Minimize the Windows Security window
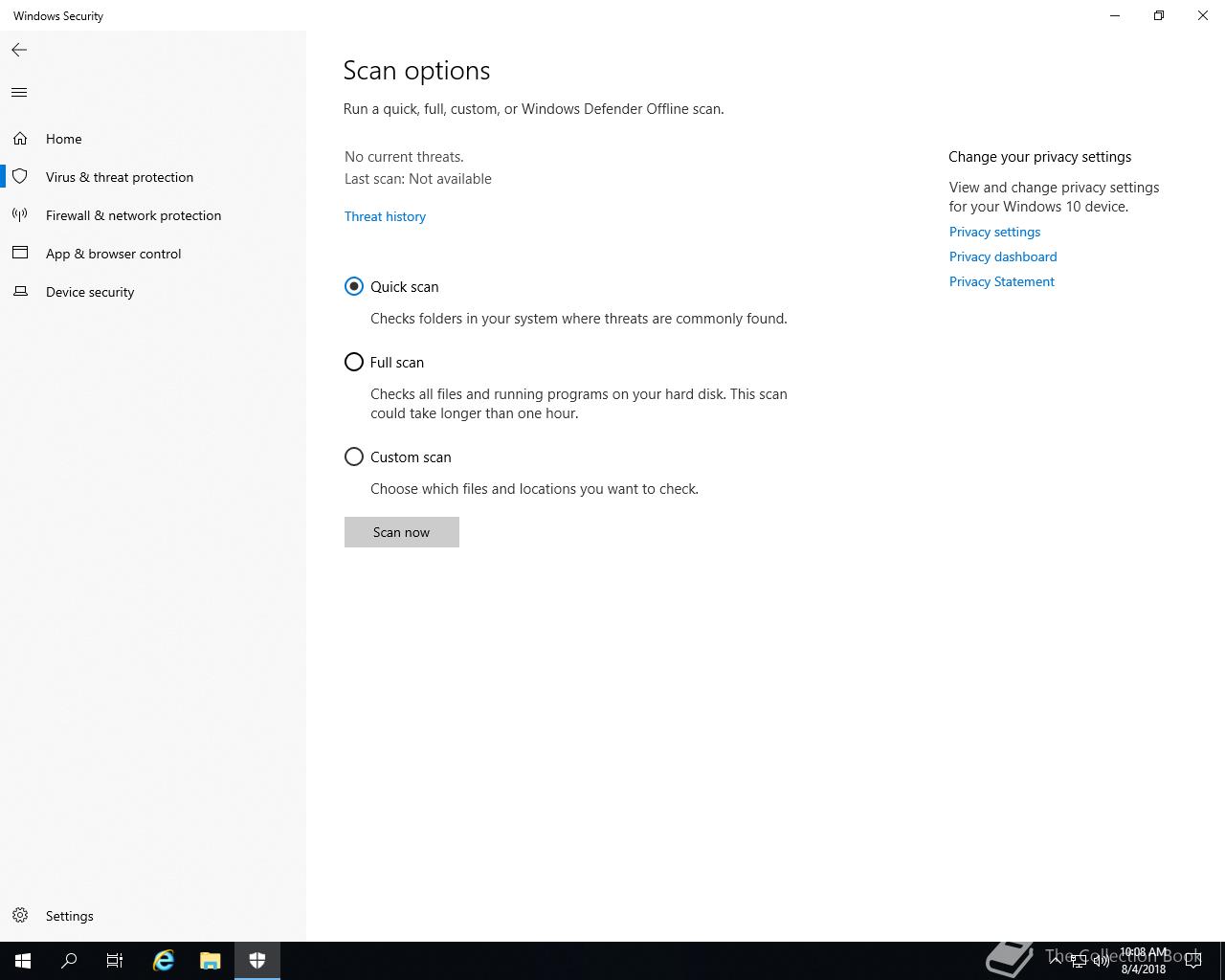 [1115, 15]
